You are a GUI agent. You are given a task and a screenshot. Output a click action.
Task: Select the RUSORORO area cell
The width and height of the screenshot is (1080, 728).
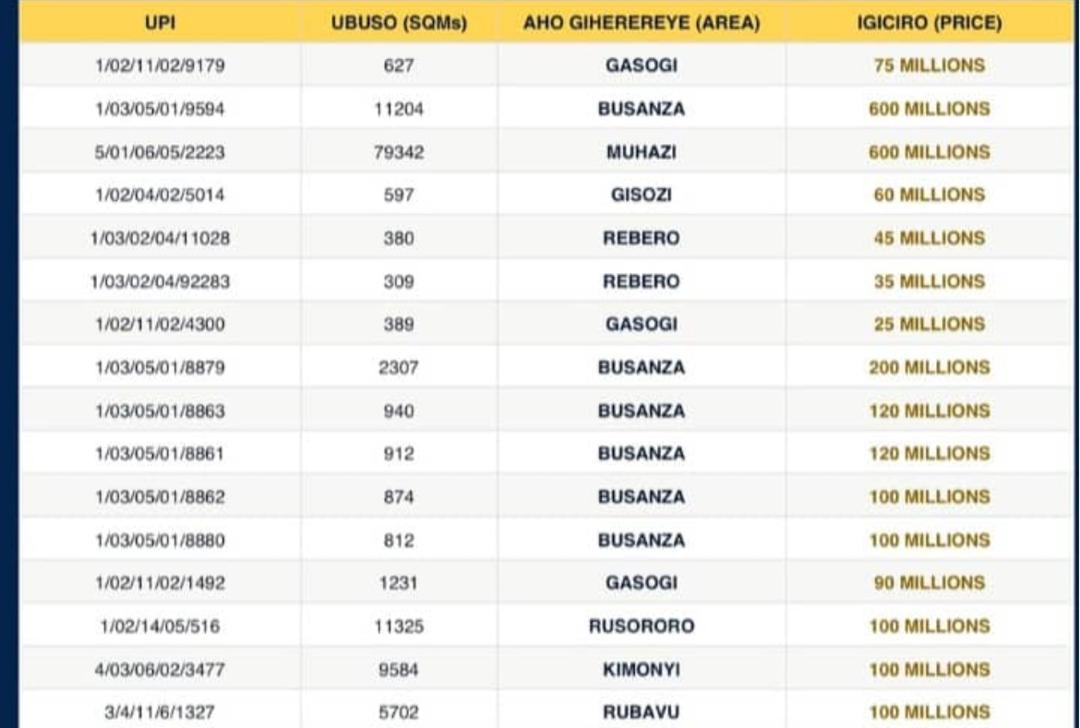pos(641,626)
